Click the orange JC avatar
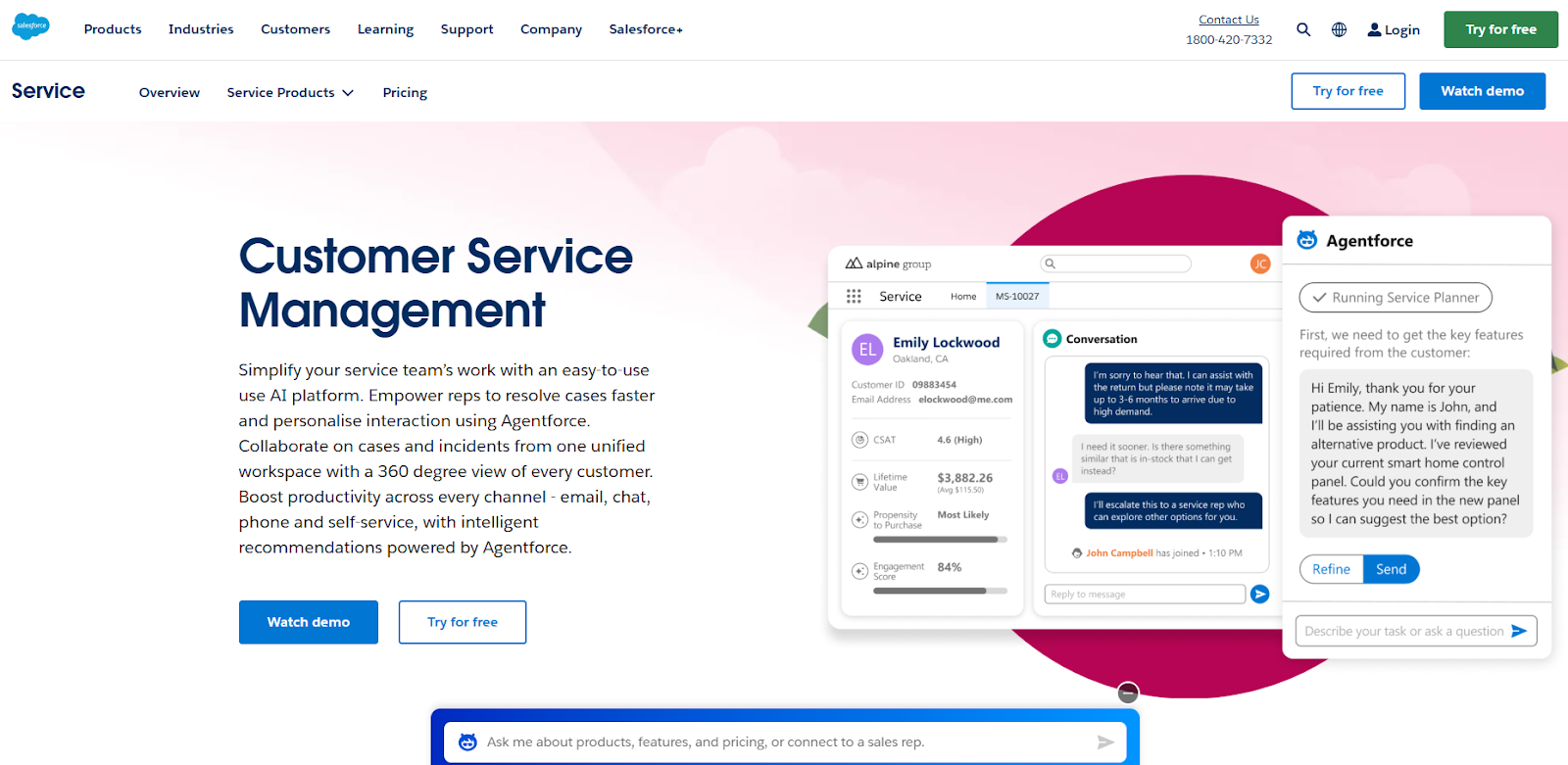 point(1260,263)
